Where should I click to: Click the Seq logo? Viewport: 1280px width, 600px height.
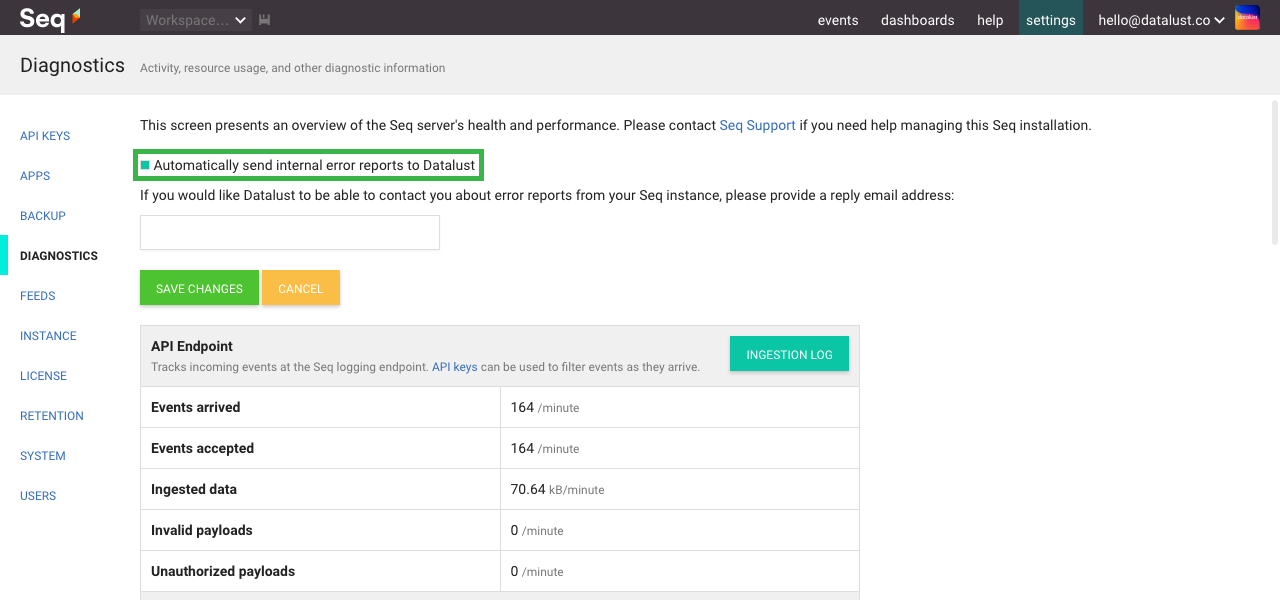click(x=50, y=18)
